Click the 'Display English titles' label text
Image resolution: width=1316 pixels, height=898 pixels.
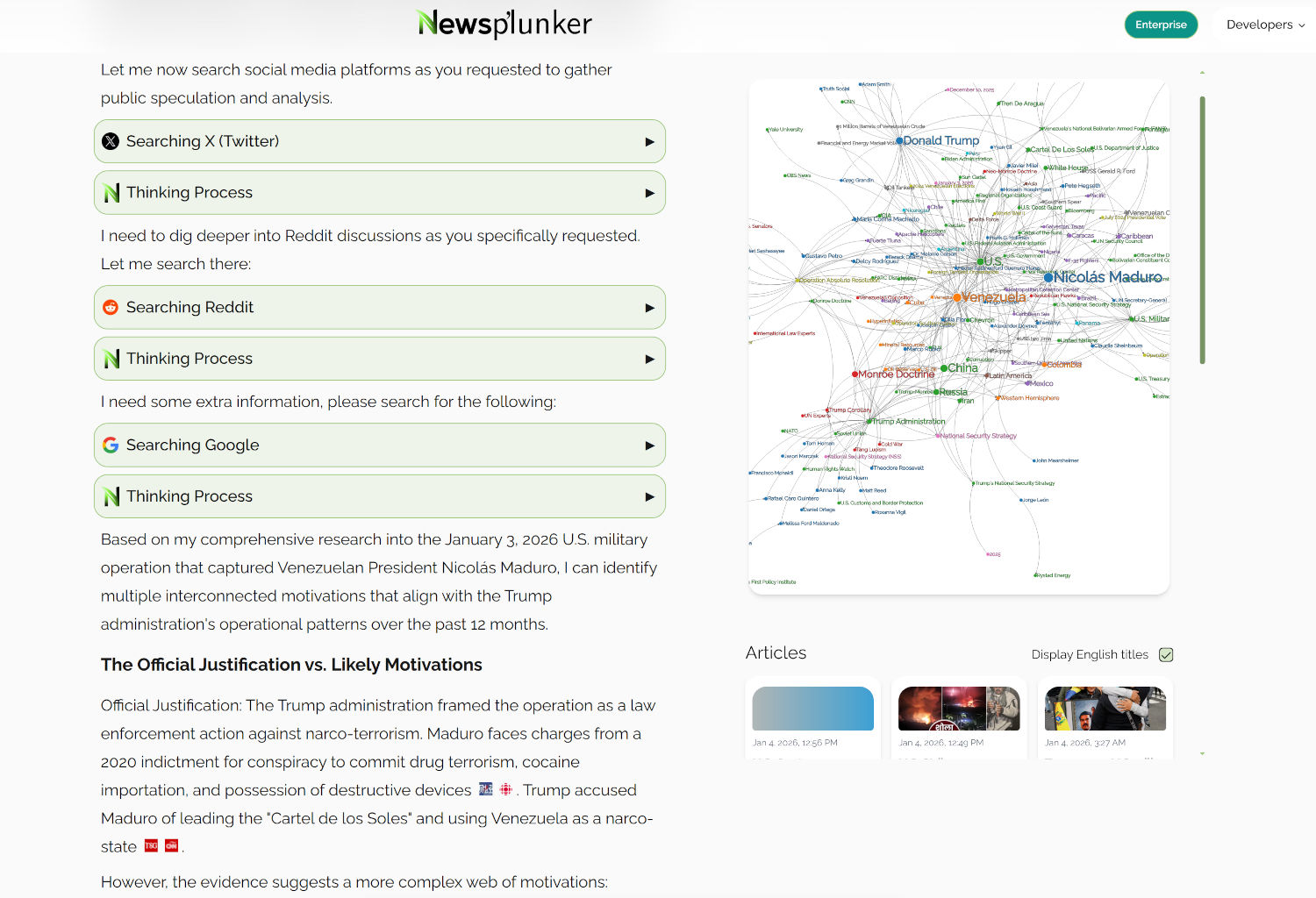coord(1090,654)
